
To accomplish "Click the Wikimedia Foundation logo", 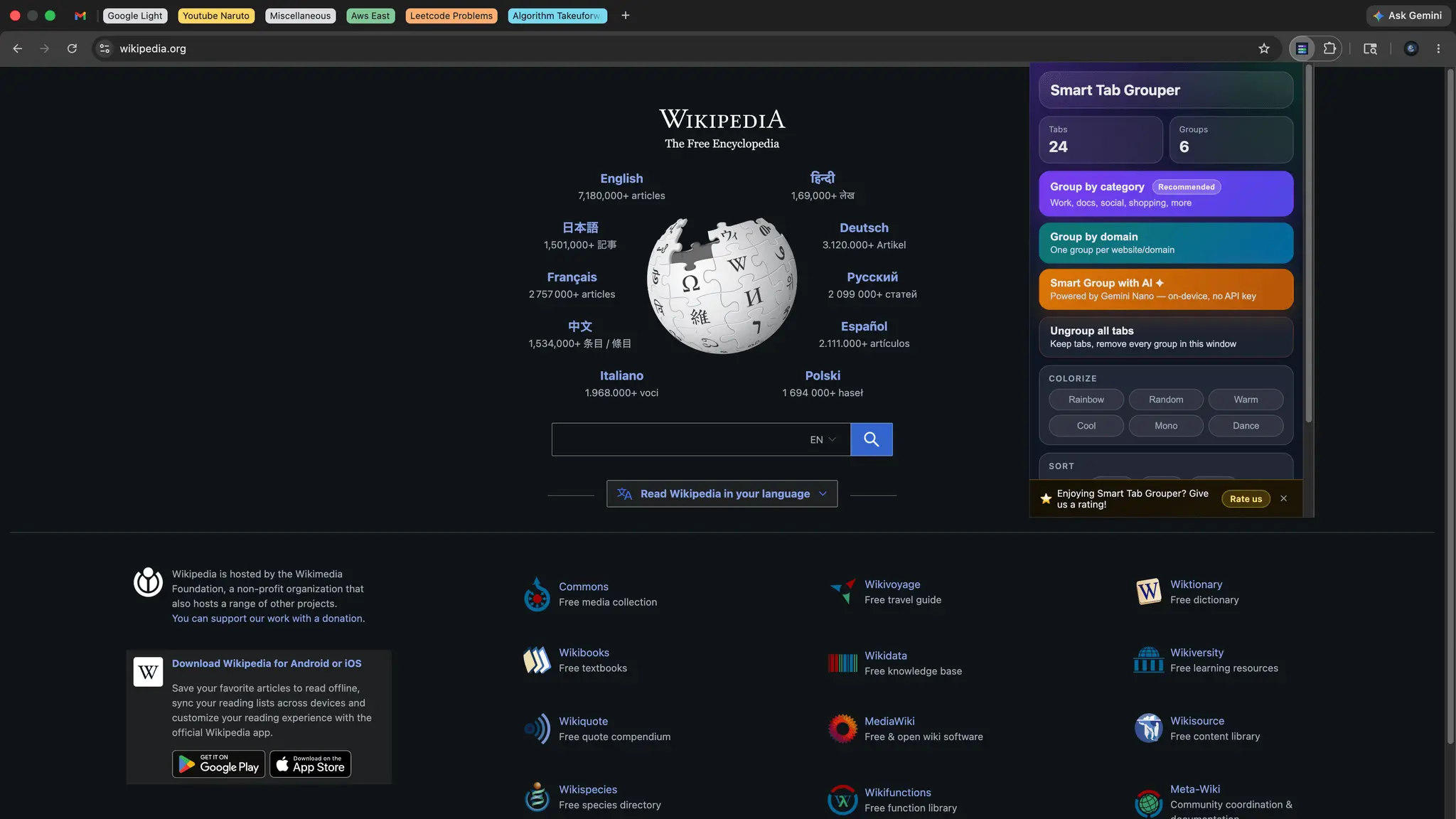I will tap(148, 582).
